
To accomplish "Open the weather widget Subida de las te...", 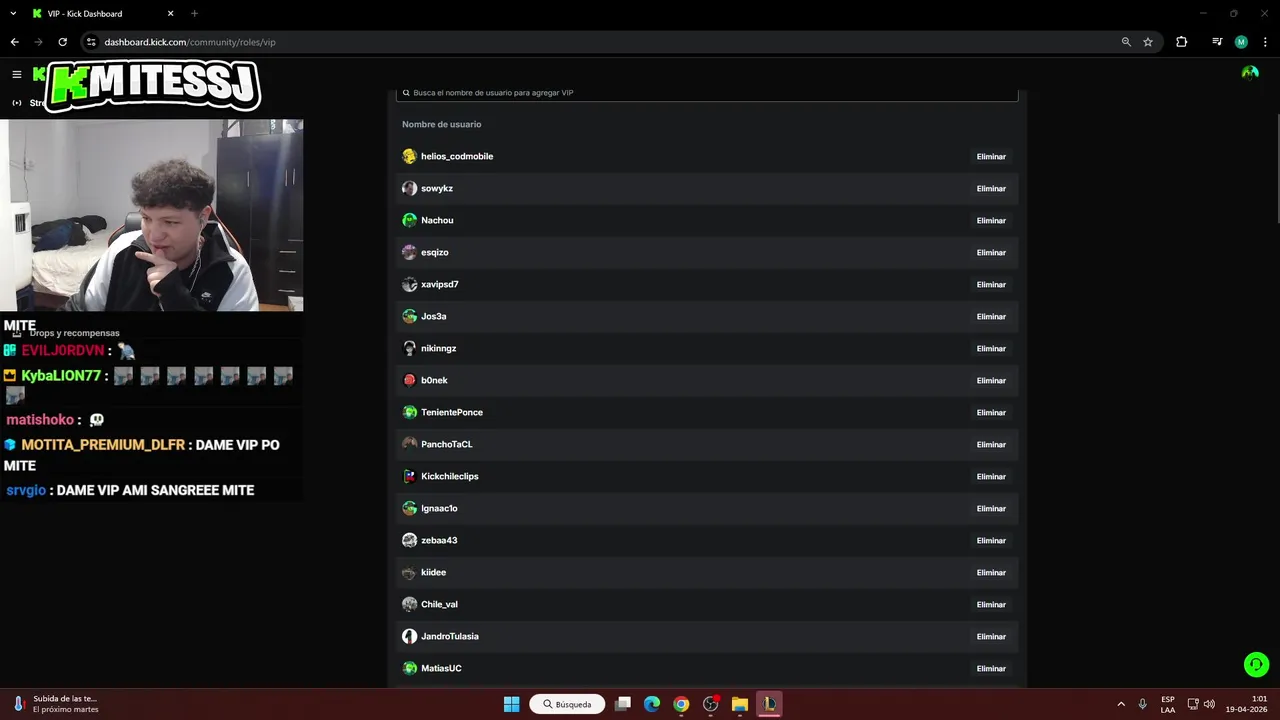I will click(x=56, y=704).
